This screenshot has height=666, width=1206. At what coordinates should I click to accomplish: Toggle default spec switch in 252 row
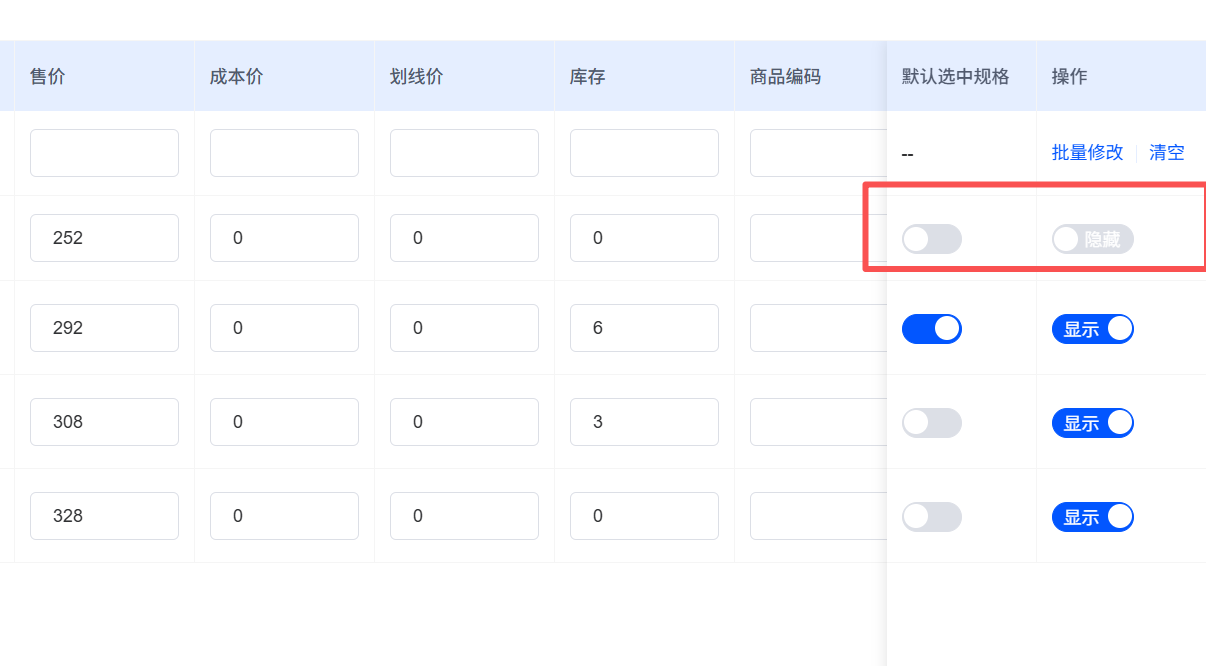931,239
